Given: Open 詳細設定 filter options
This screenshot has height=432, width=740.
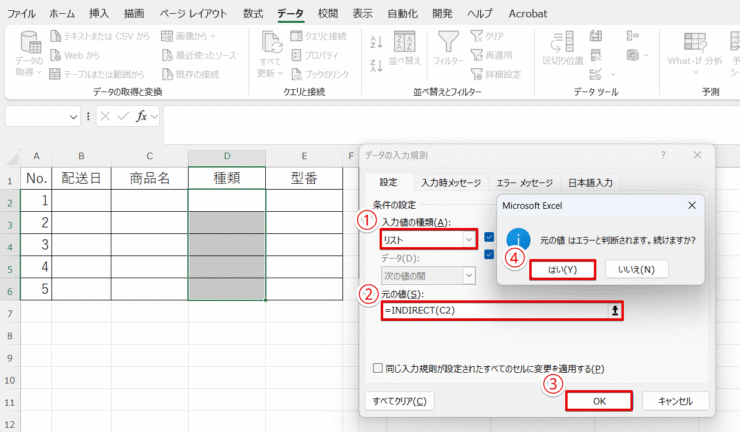Looking at the screenshot, I should pos(496,74).
